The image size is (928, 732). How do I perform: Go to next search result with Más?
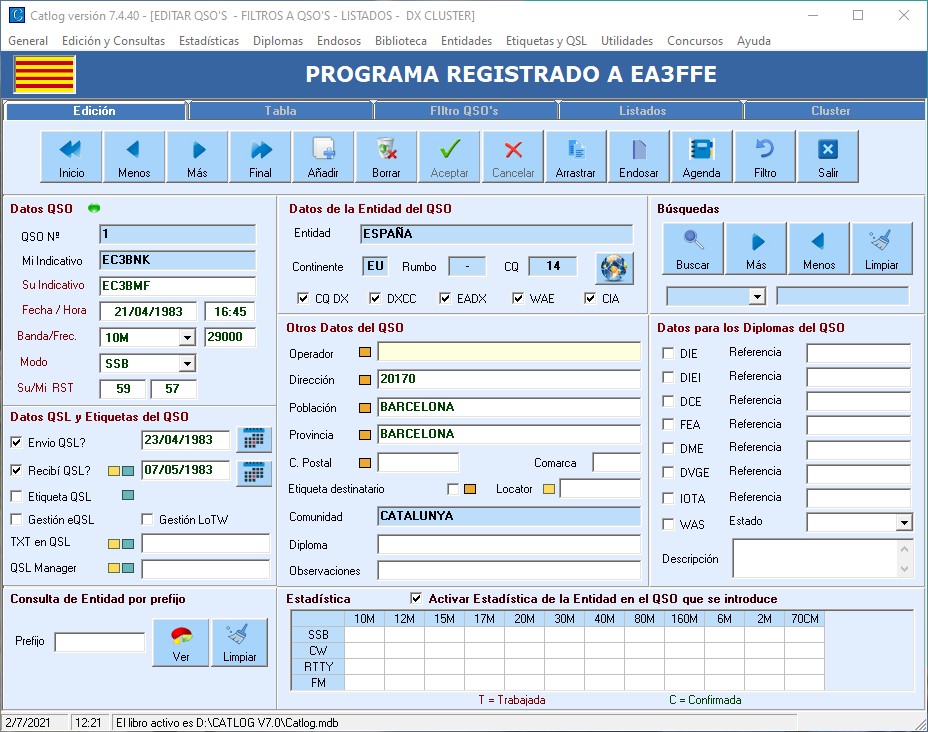(756, 249)
